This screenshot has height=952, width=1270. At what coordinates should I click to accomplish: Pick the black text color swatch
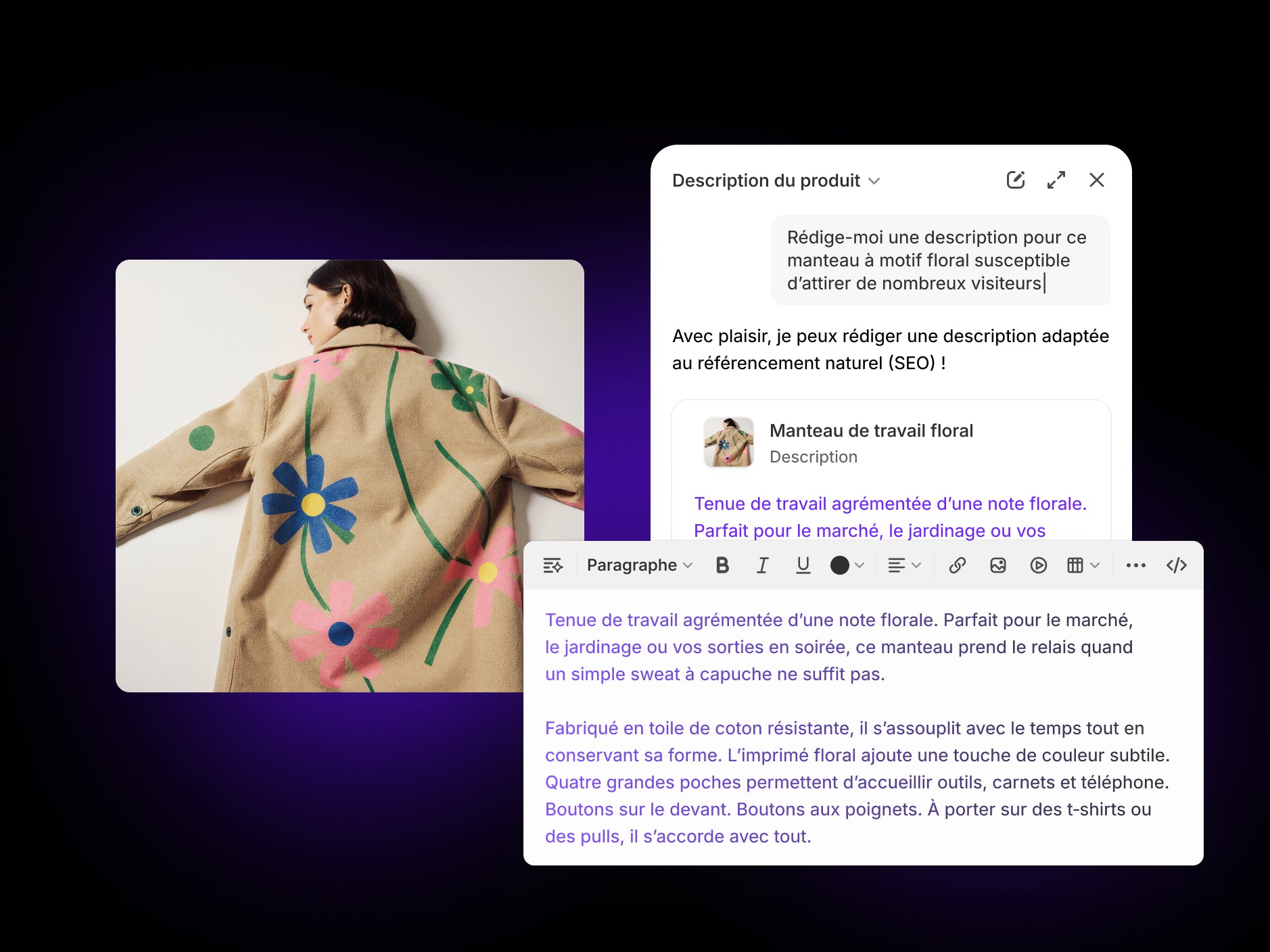(x=840, y=565)
